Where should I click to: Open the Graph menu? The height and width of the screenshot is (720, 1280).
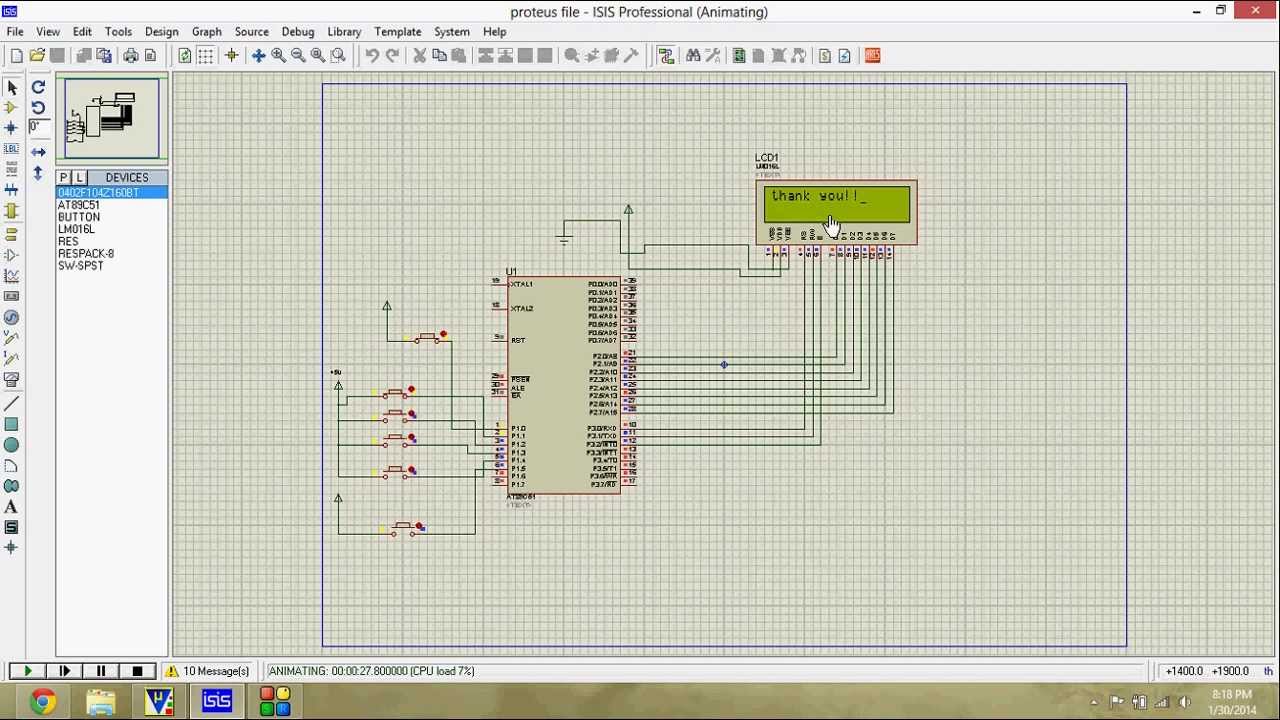click(207, 32)
